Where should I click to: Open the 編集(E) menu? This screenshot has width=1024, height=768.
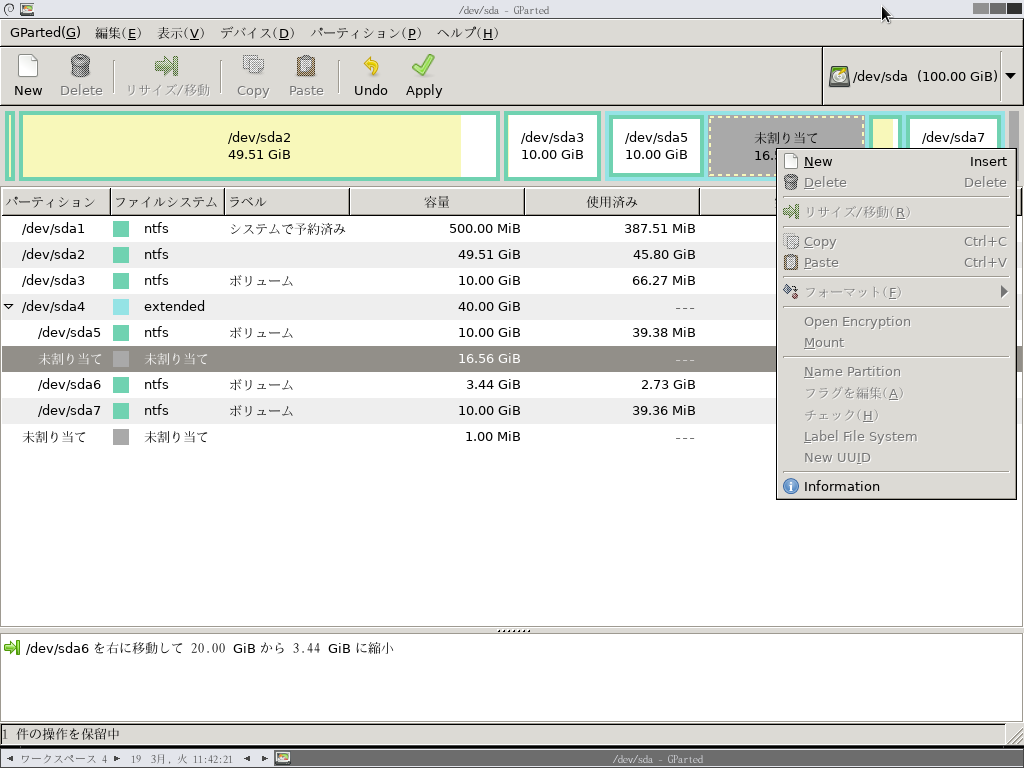[x=118, y=33]
